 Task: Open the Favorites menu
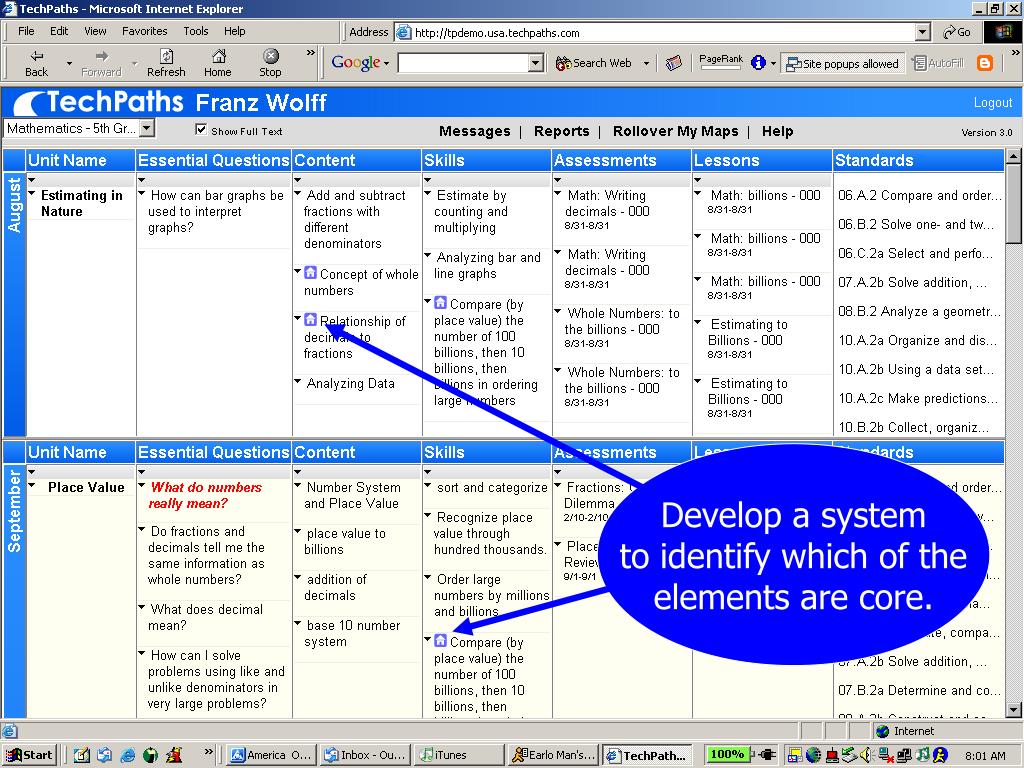(144, 31)
